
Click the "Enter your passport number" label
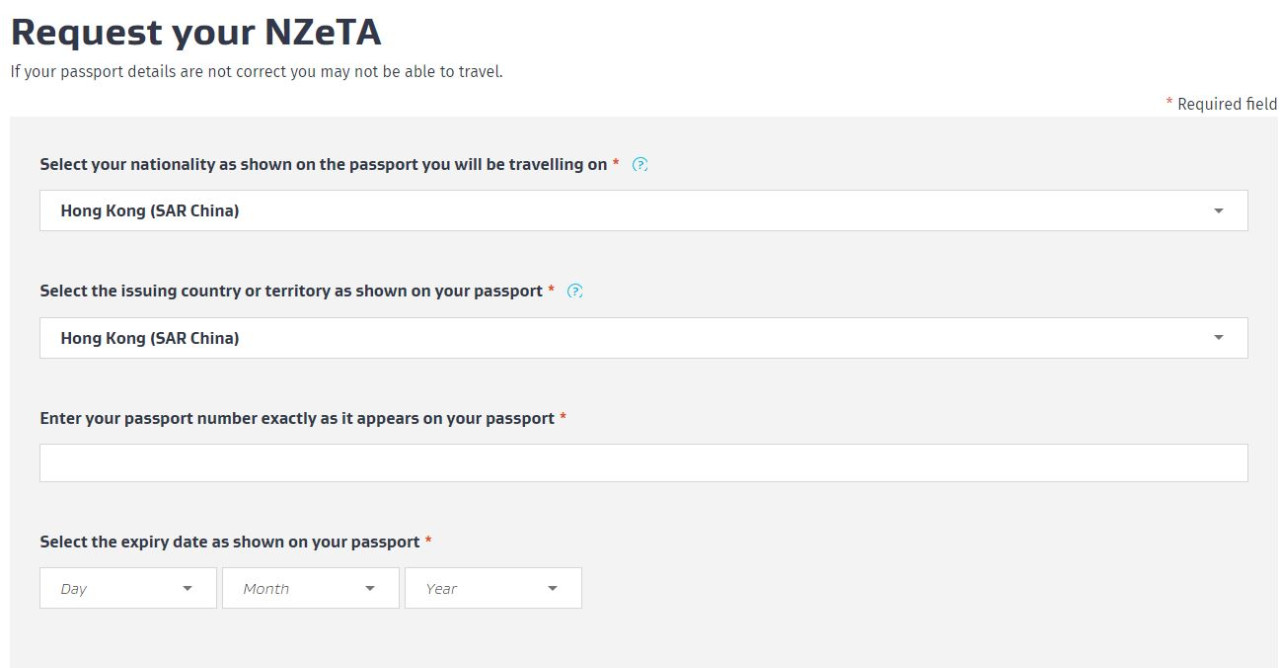(x=296, y=419)
